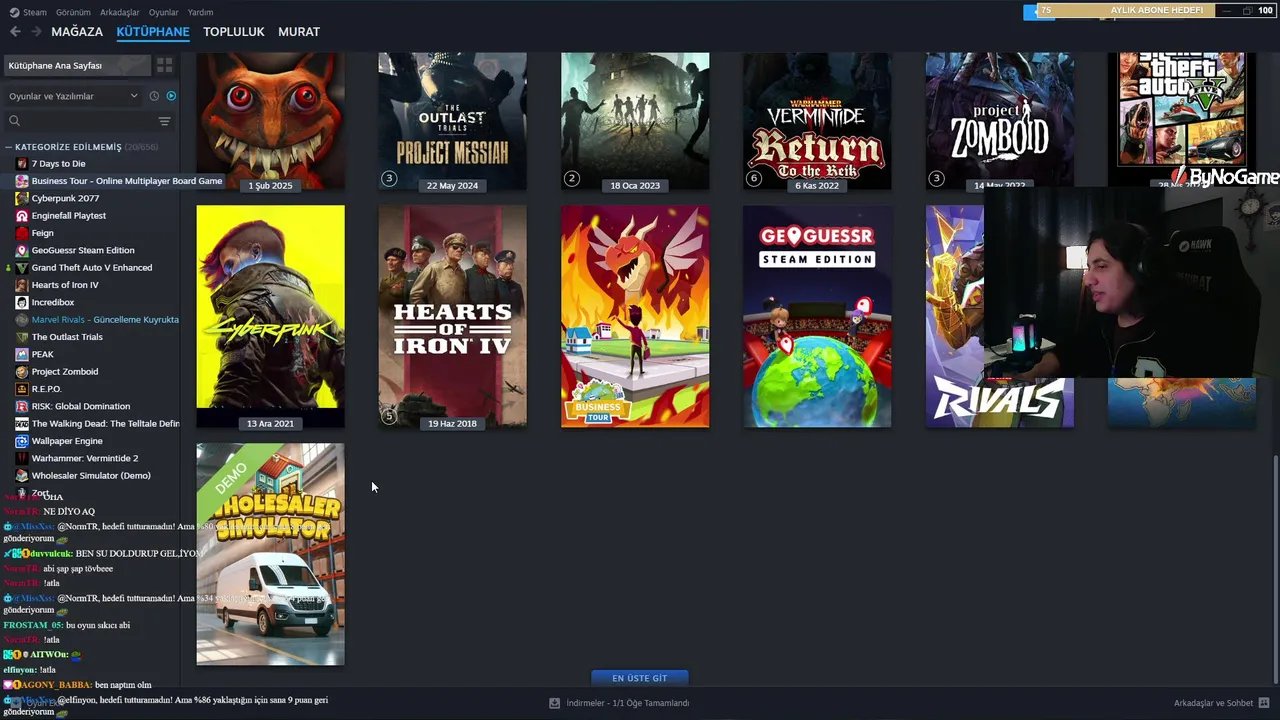Screen dimensions: 1280x720
Task: Click Kütüphane Ana Sayfası button
Action: pos(77,65)
